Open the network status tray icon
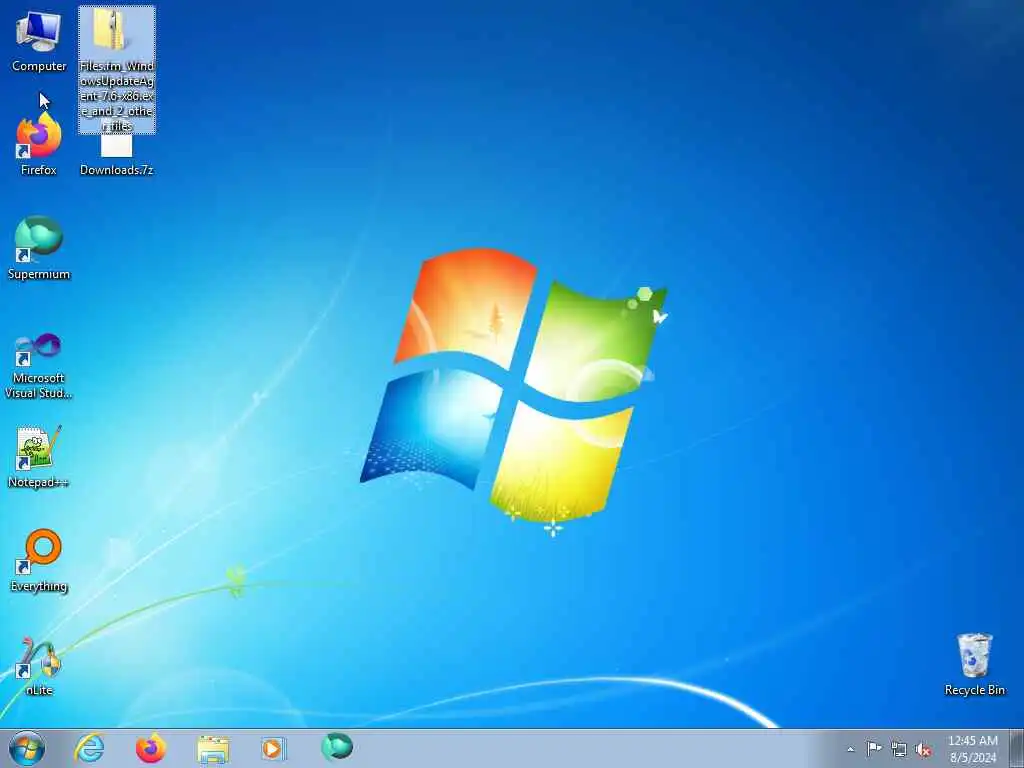 tap(899, 750)
